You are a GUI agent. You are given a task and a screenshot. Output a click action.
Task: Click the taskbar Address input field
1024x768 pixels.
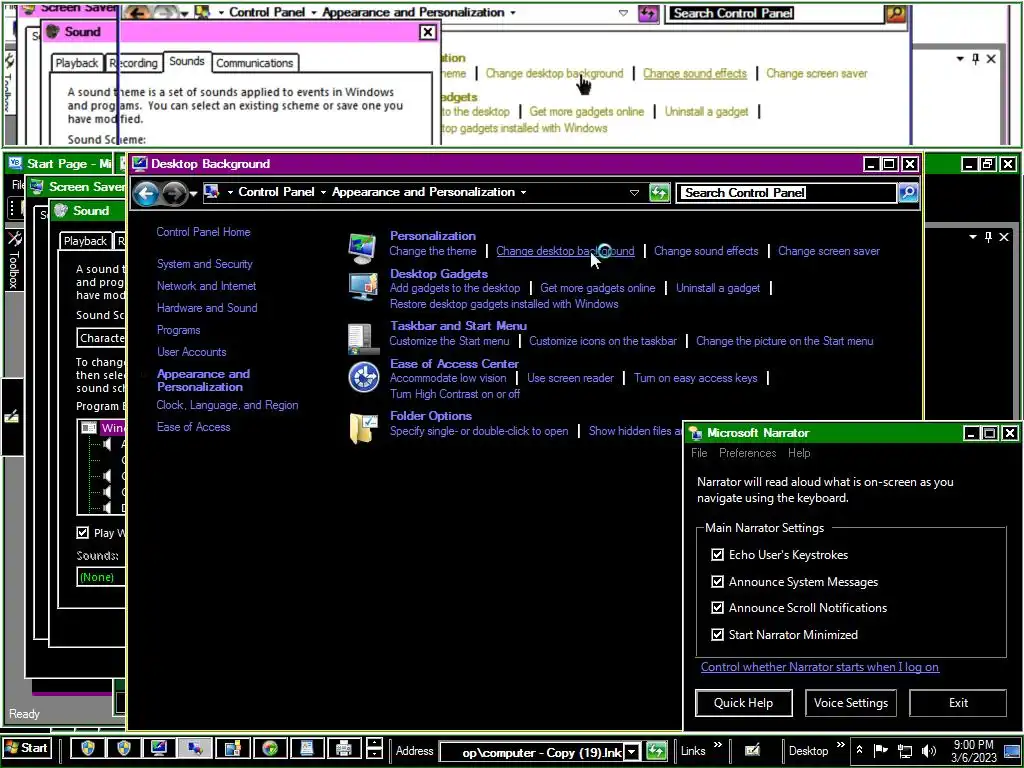click(532, 752)
